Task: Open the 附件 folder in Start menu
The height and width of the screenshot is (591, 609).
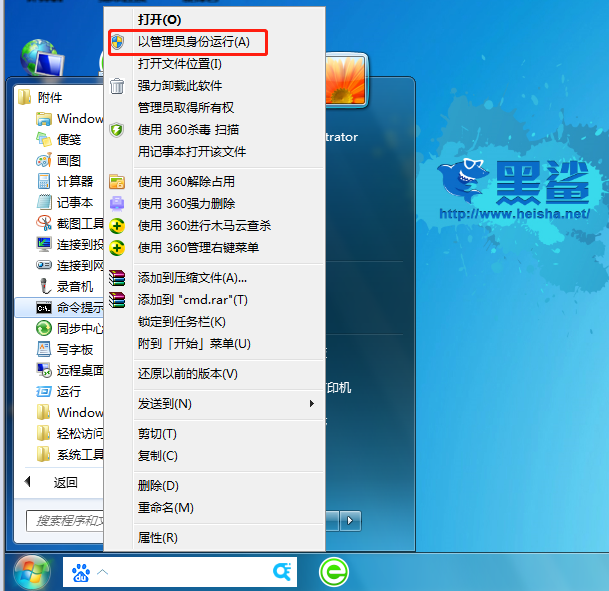Action: point(40,97)
